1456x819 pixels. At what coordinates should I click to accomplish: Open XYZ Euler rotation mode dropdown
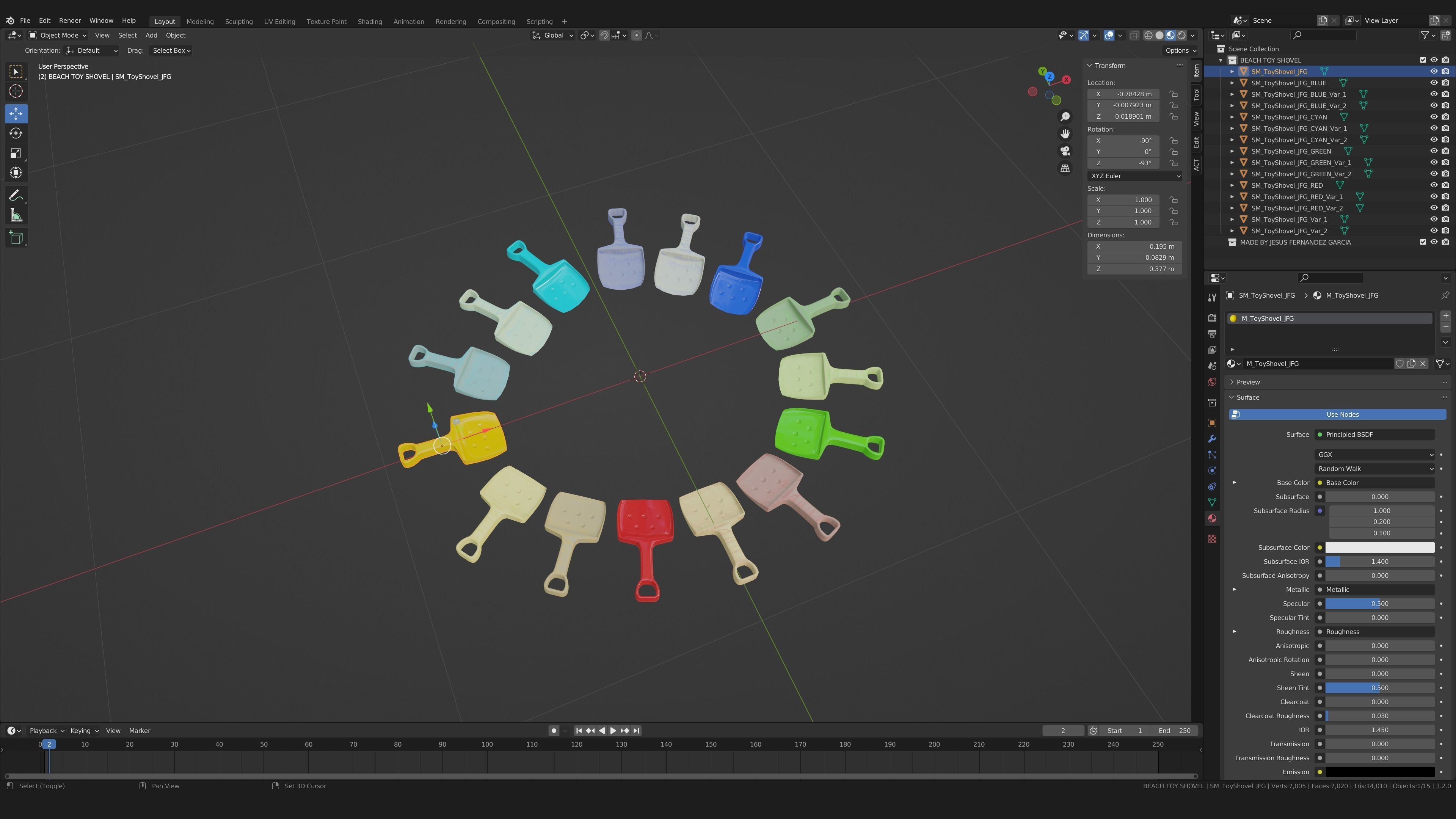click(x=1134, y=176)
